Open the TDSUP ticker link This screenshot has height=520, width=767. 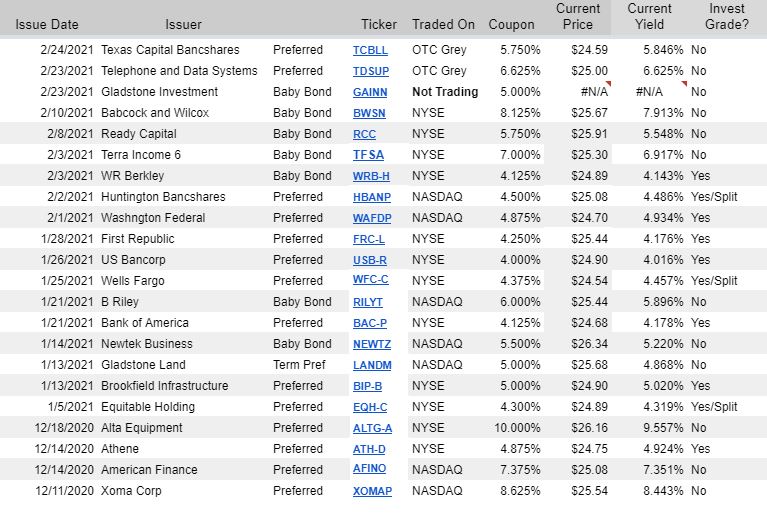coord(371,71)
